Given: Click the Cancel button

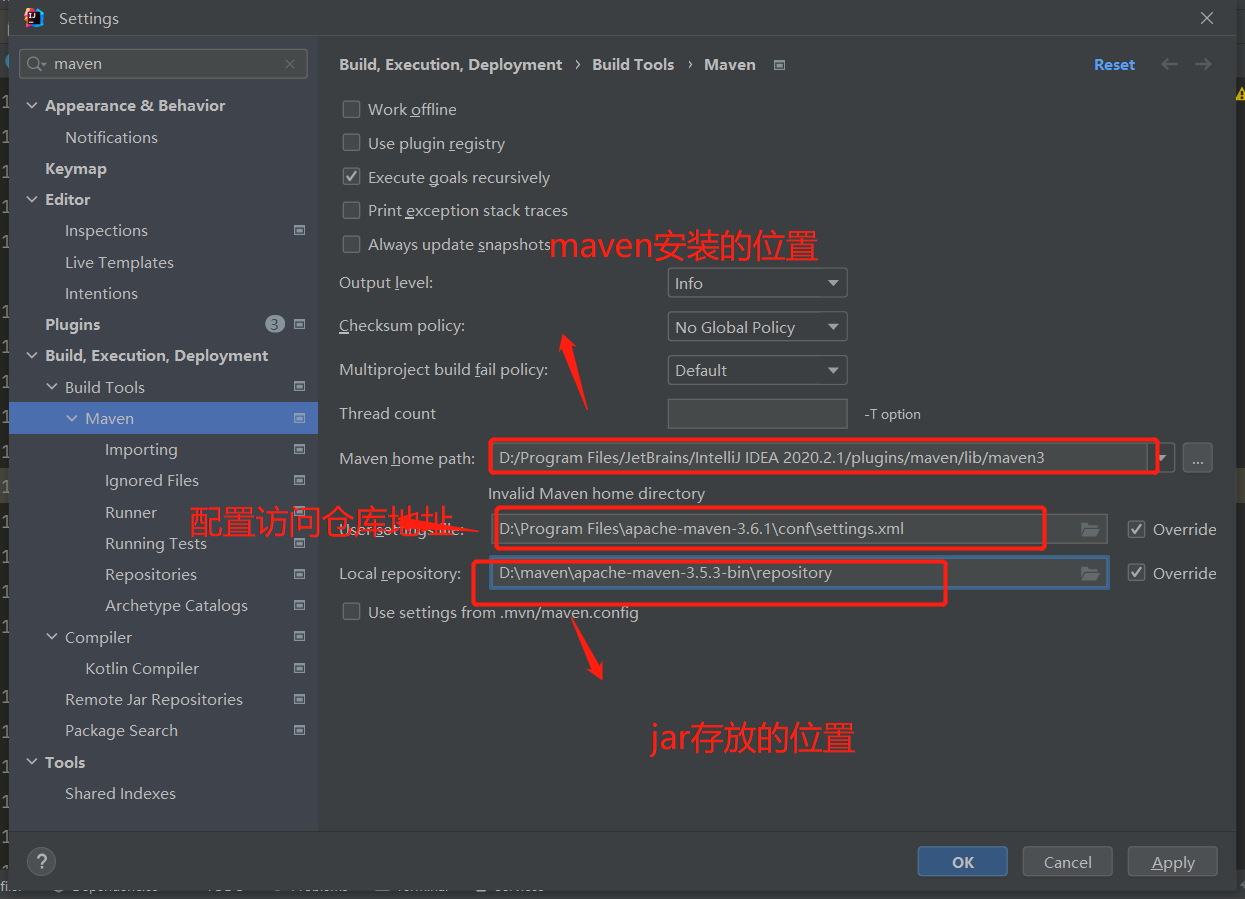Looking at the screenshot, I should click(1067, 862).
